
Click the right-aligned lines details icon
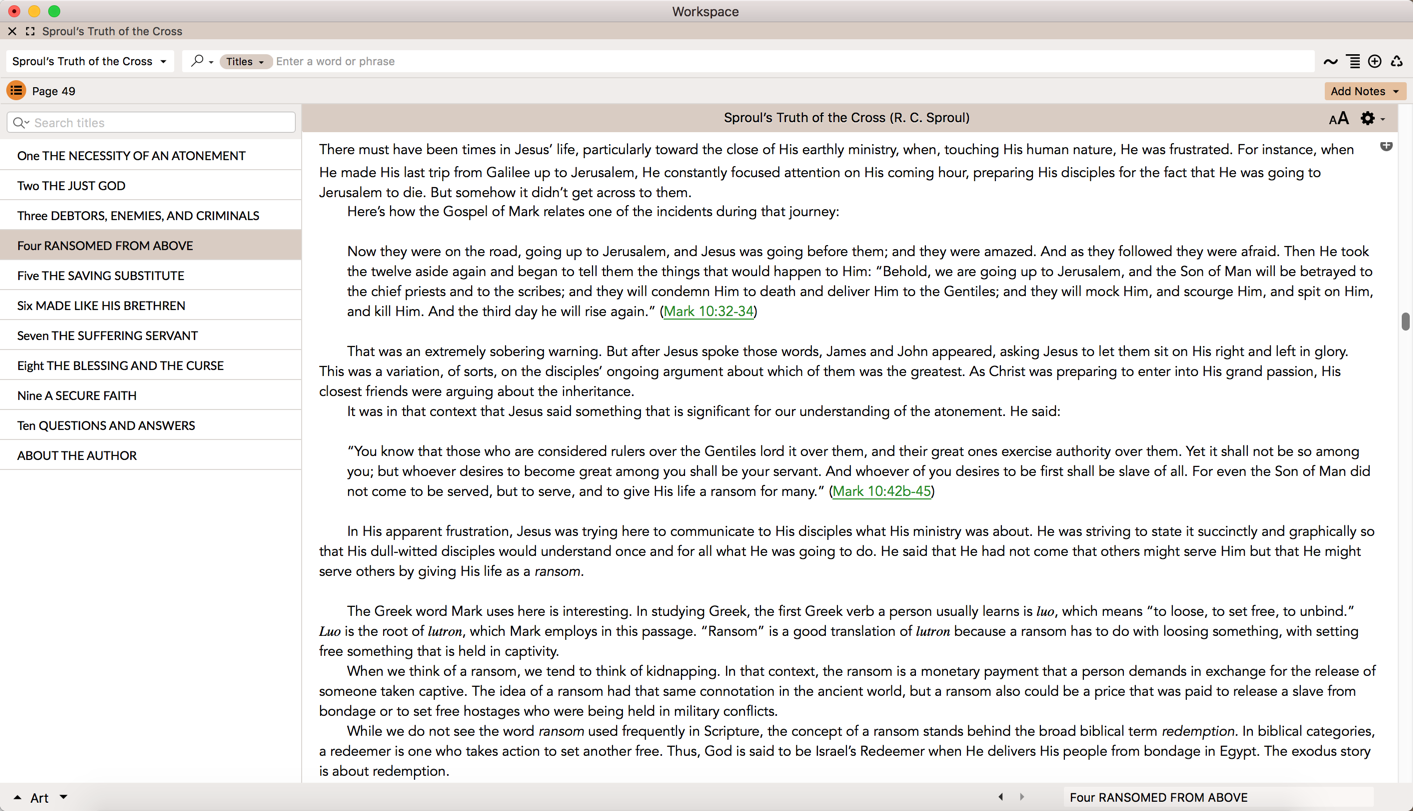(1353, 62)
